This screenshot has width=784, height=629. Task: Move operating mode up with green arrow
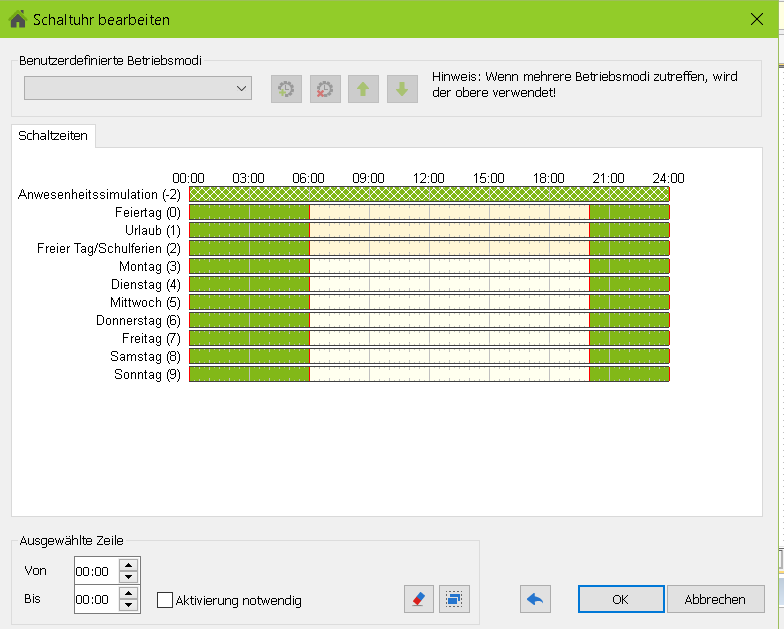[x=363, y=89]
